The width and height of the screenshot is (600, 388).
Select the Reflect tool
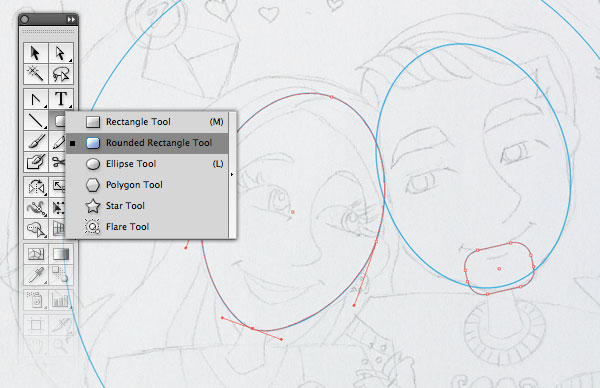(36, 187)
